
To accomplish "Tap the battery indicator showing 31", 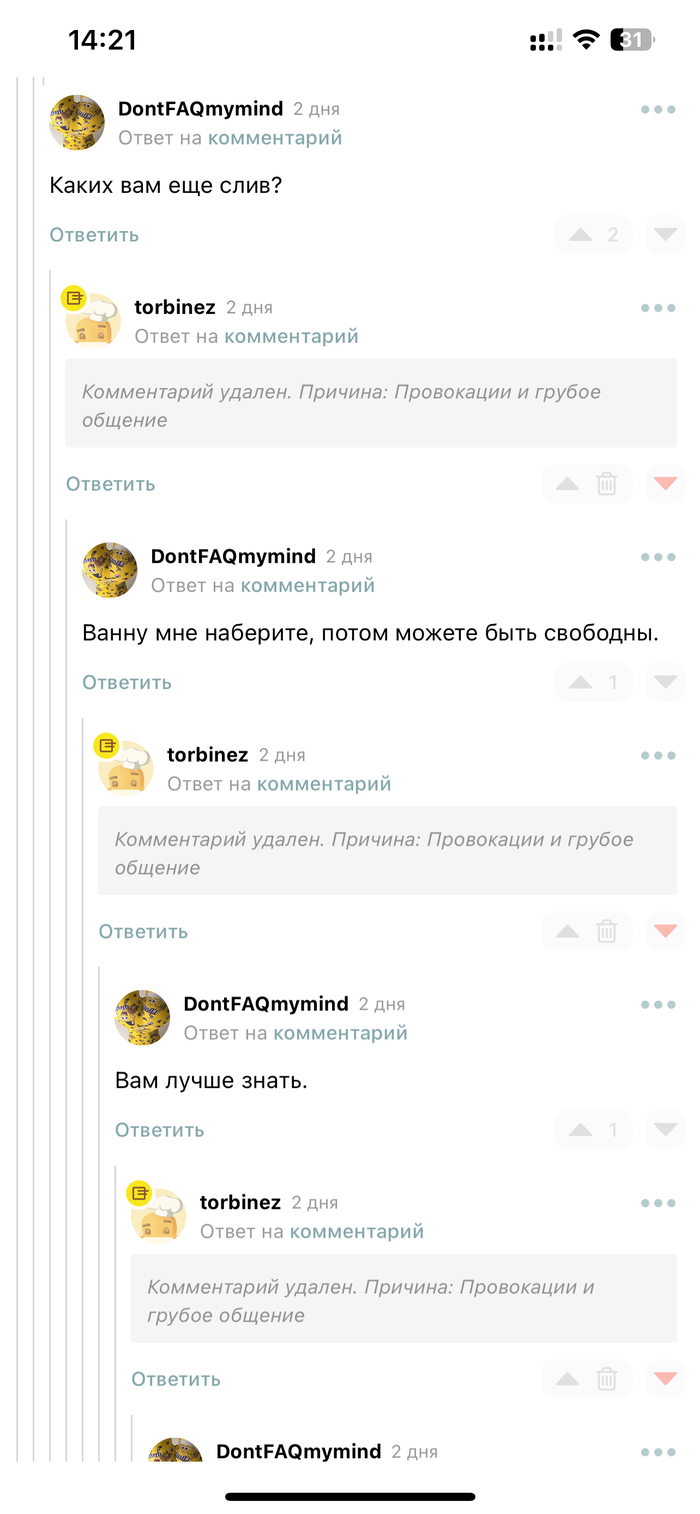I will pos(631,40).
